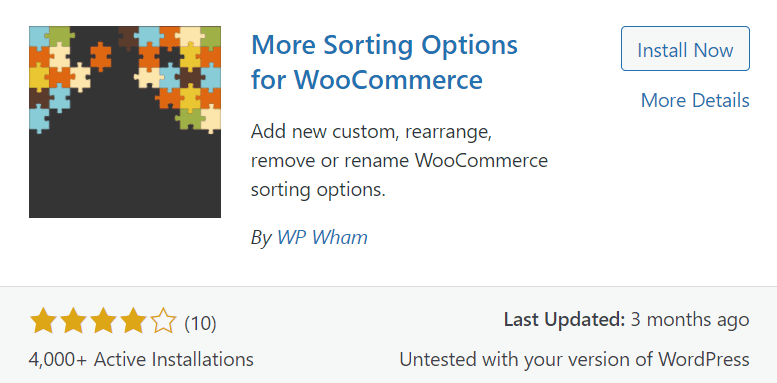Click the Install Now button
The height and width of the screenshot is (383, 777).
(x=685, y=49)
